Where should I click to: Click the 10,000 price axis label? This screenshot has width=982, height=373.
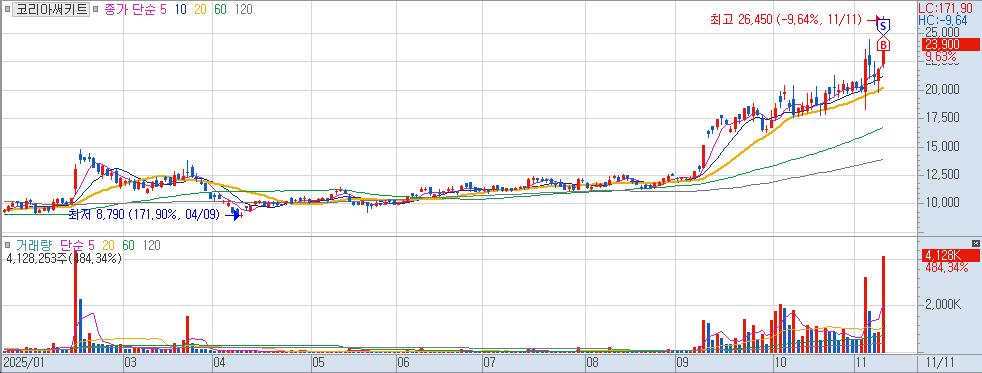[x=942, y=202]
